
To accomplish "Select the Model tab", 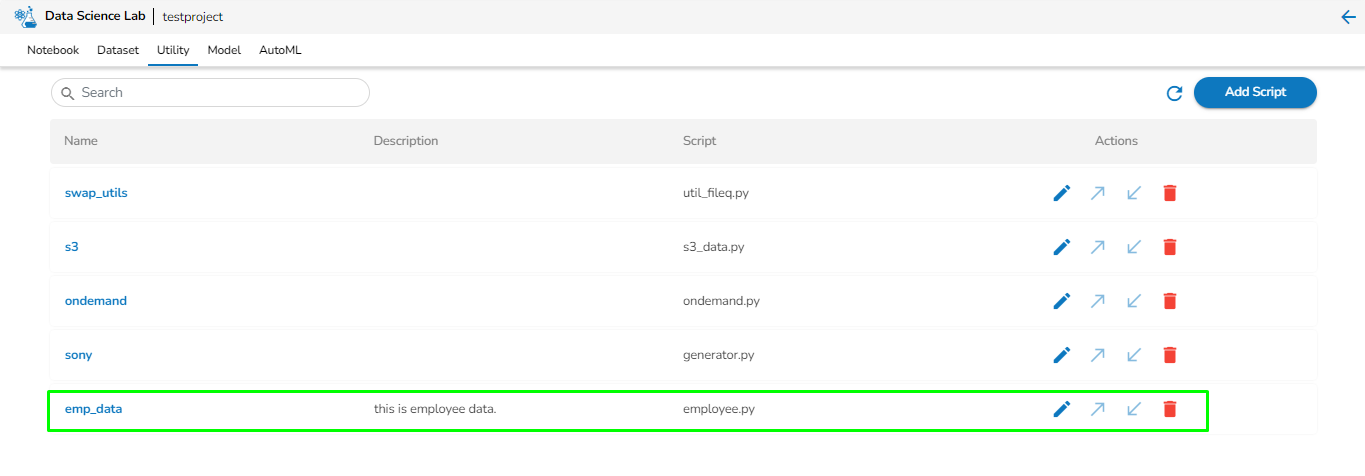I will [x=224, y=50].
